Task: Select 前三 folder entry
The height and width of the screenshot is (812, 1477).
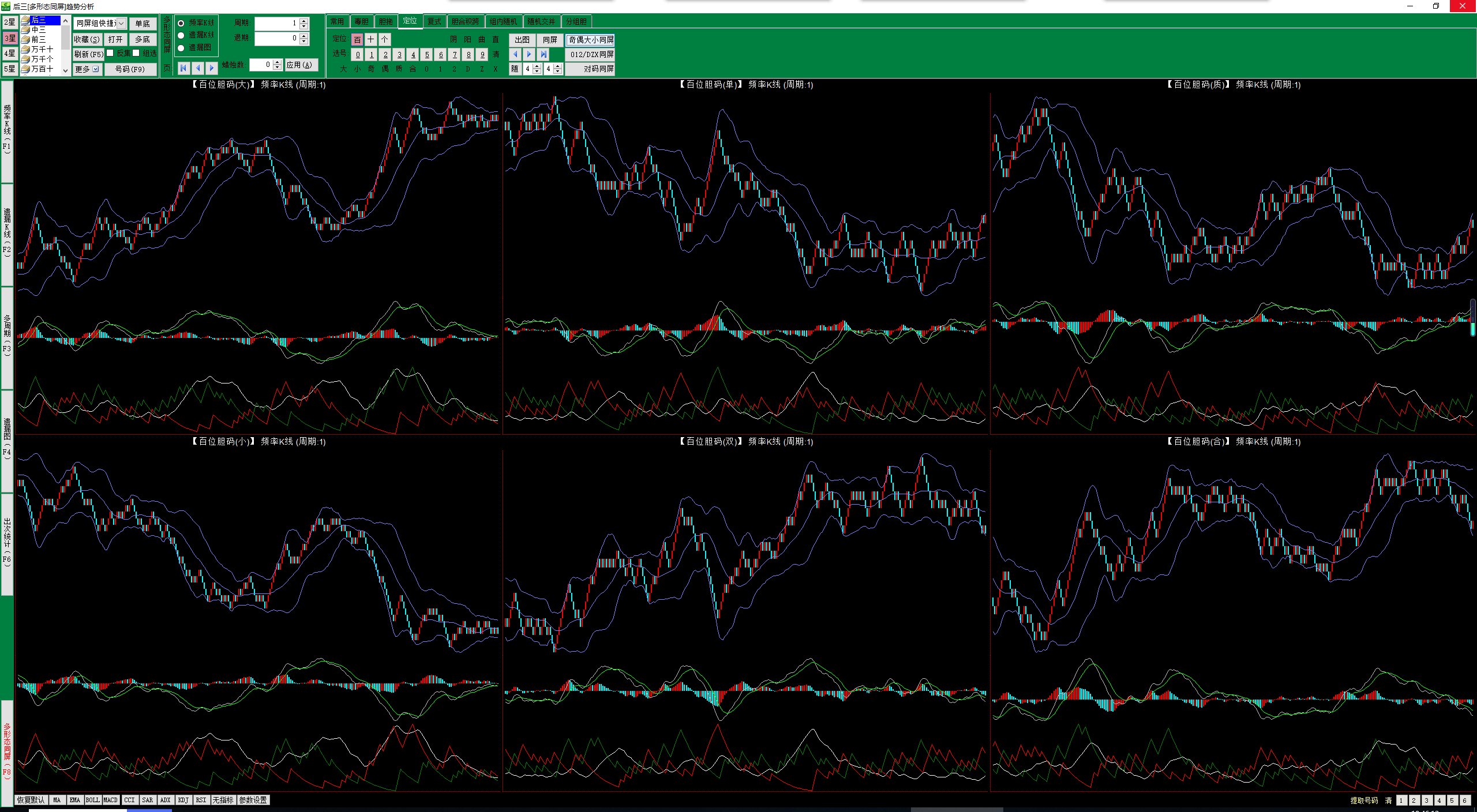Action: point(38,39)
